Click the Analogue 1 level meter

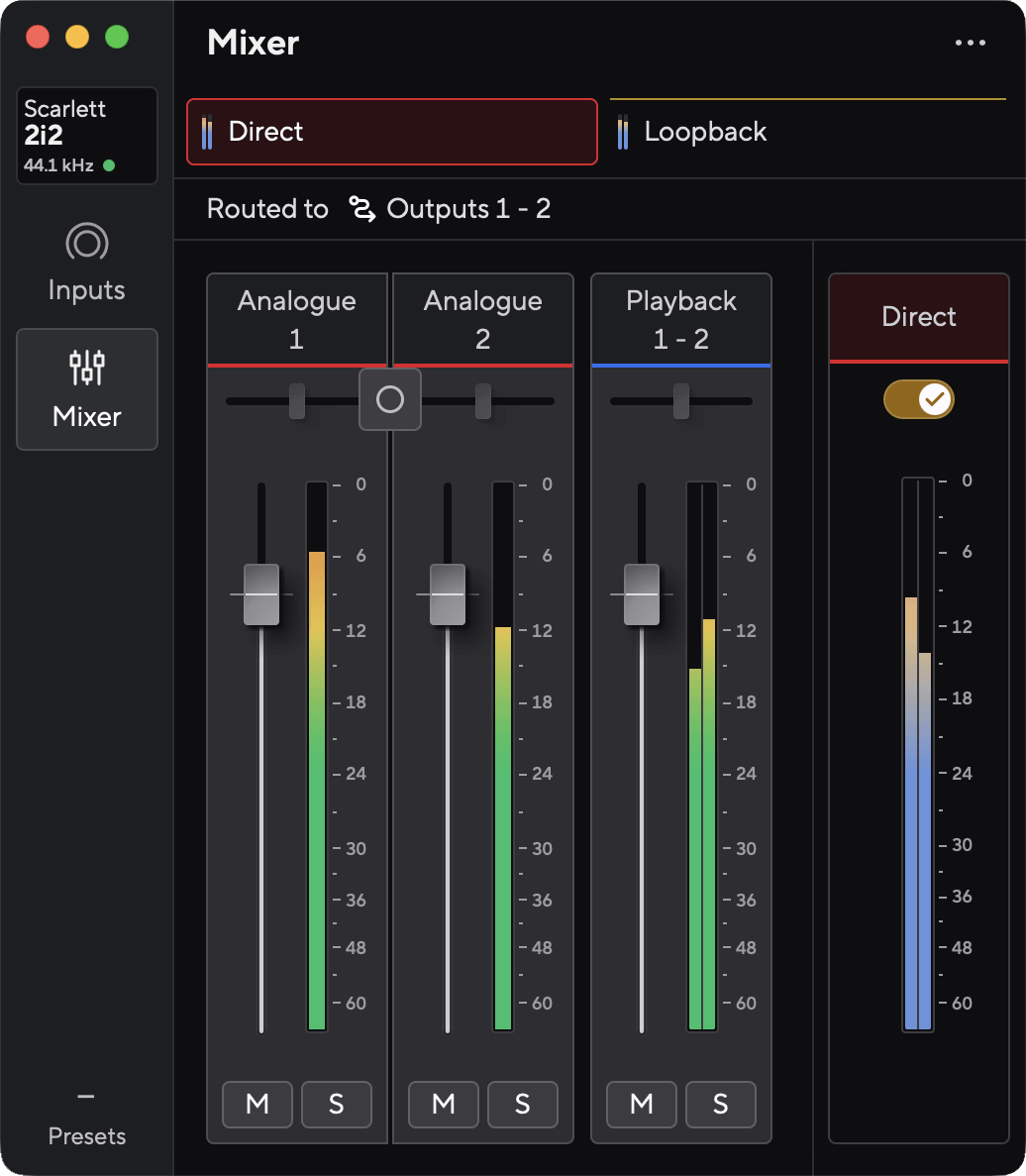tap(317, 756)
